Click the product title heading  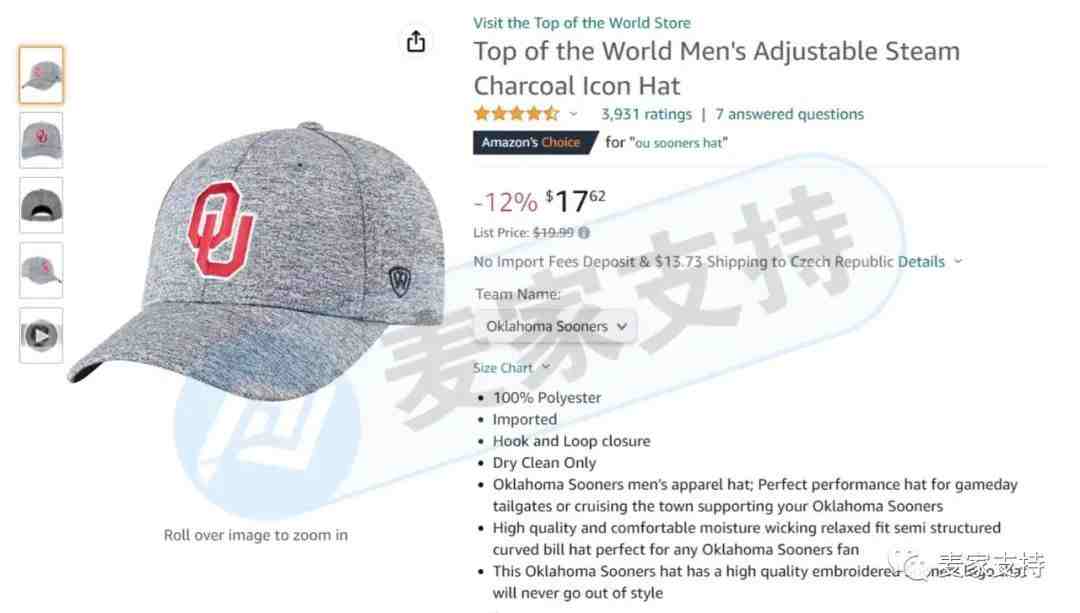click(x=716, y=68)
